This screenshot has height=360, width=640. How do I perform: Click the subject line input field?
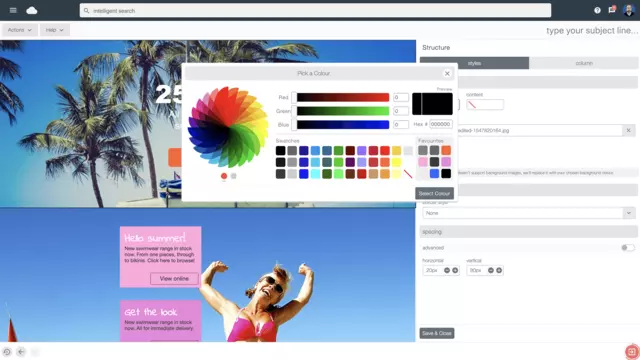591,31
